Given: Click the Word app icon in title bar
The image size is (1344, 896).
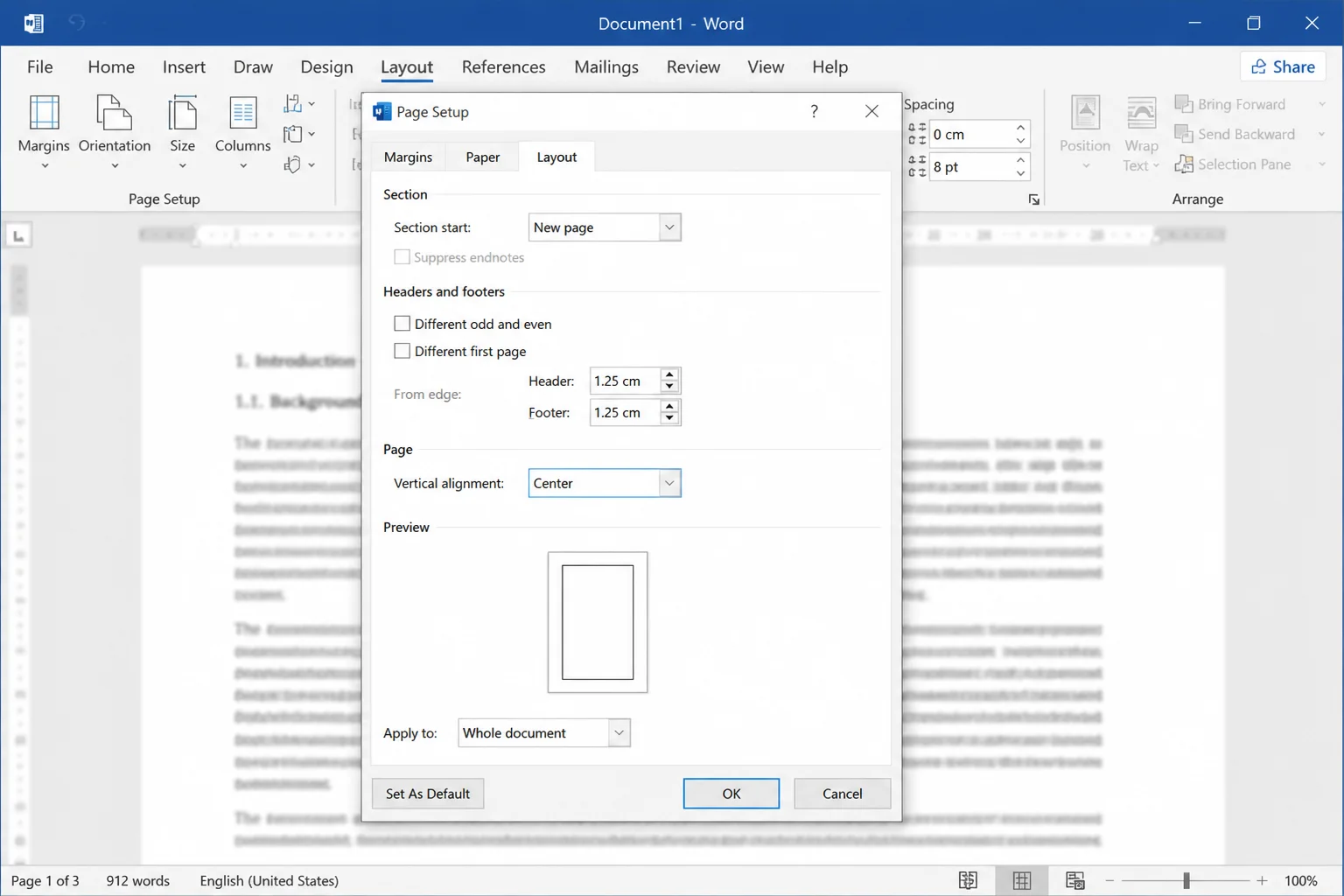Looking at the screenshot, I should (34, 23).
